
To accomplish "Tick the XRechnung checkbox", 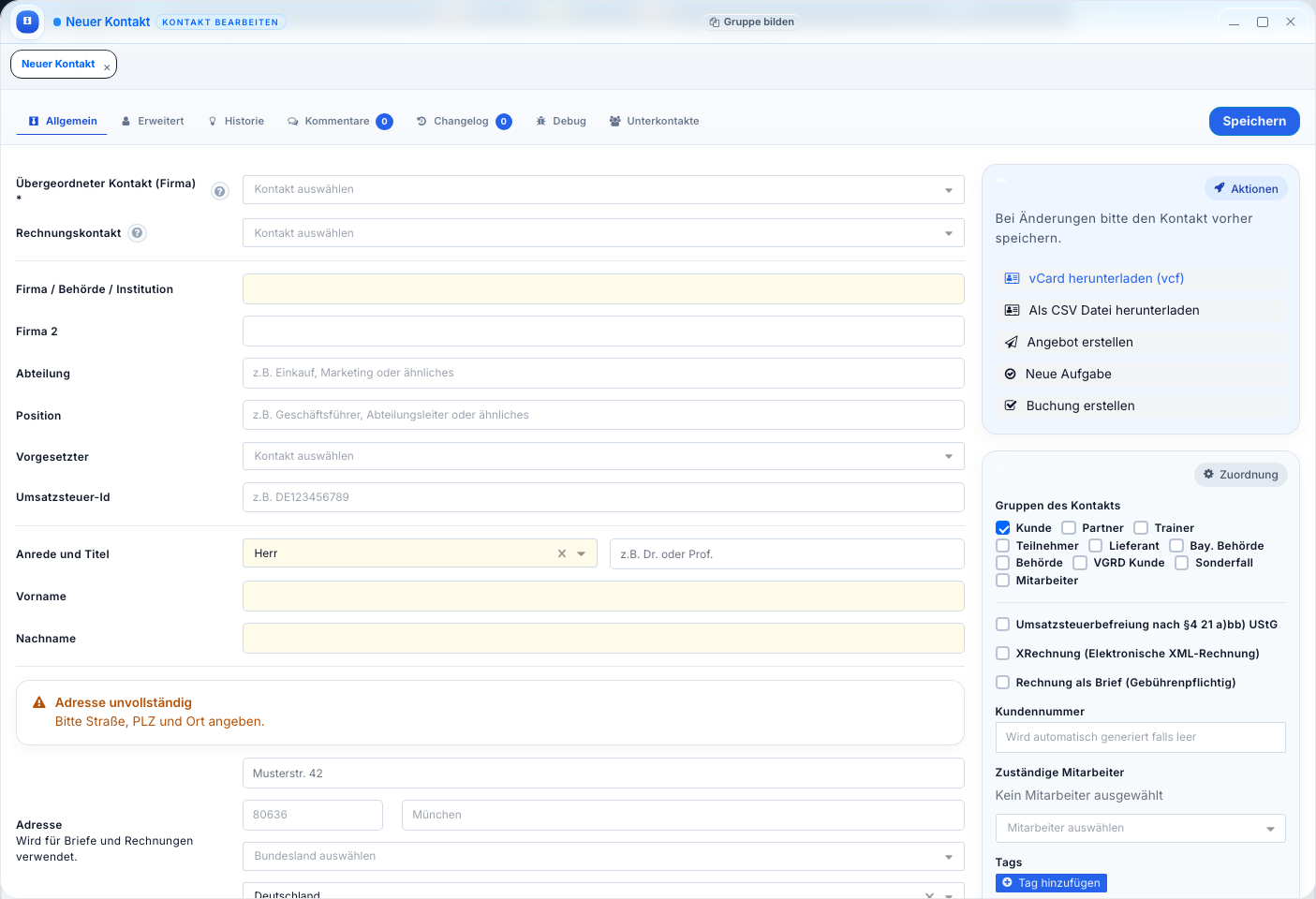I will point(1003,654).
